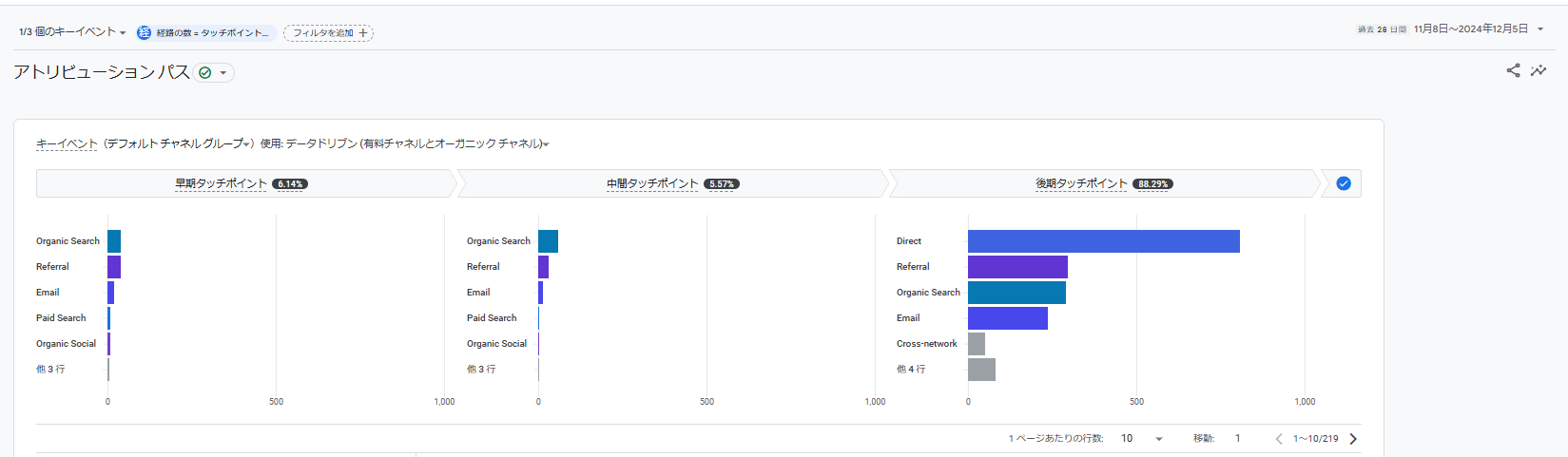Click the 88.29% late touchpoint badge

[1152, 184]
